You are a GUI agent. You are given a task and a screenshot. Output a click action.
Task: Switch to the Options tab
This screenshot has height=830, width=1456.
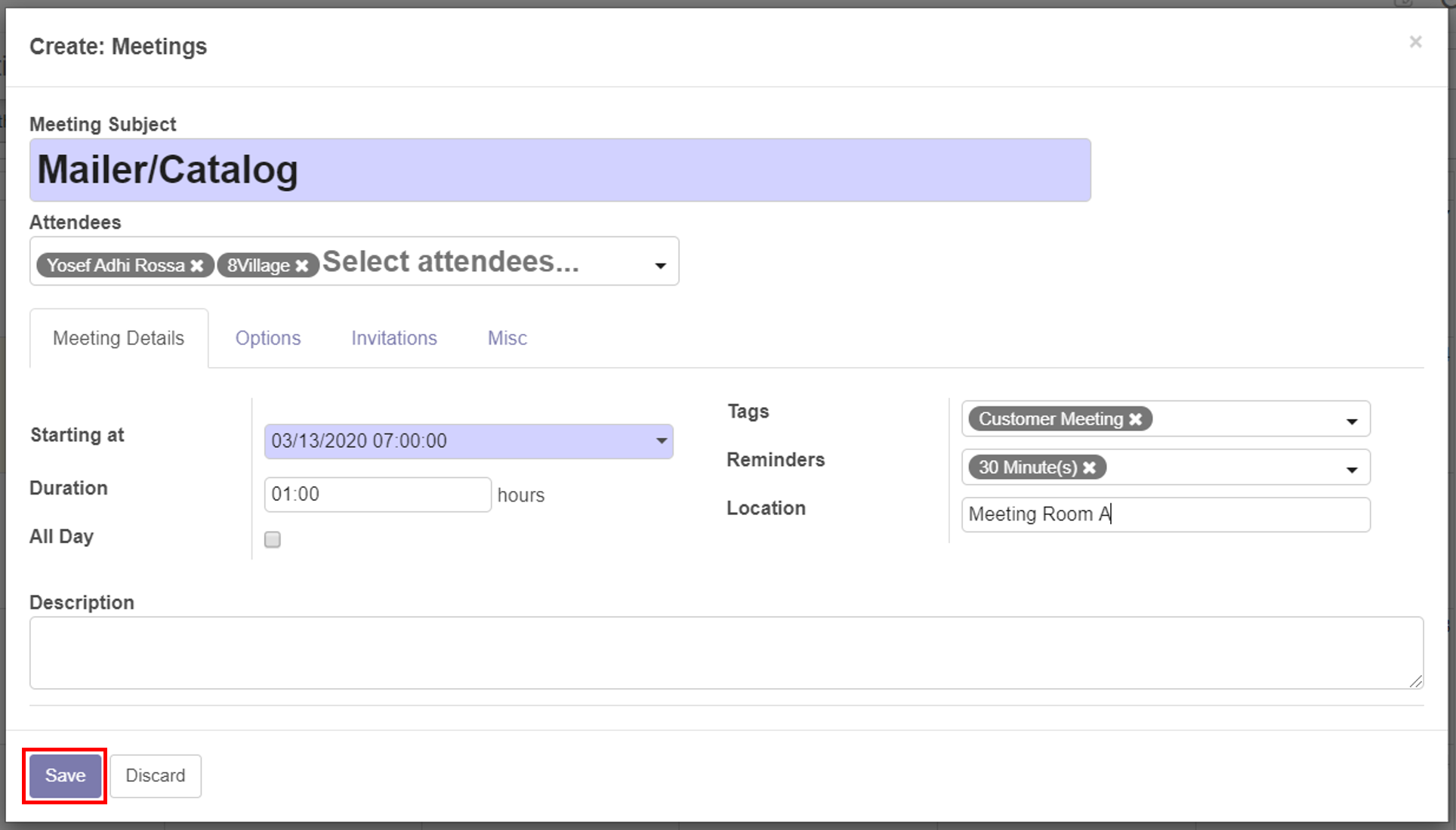tap(267, 338)
